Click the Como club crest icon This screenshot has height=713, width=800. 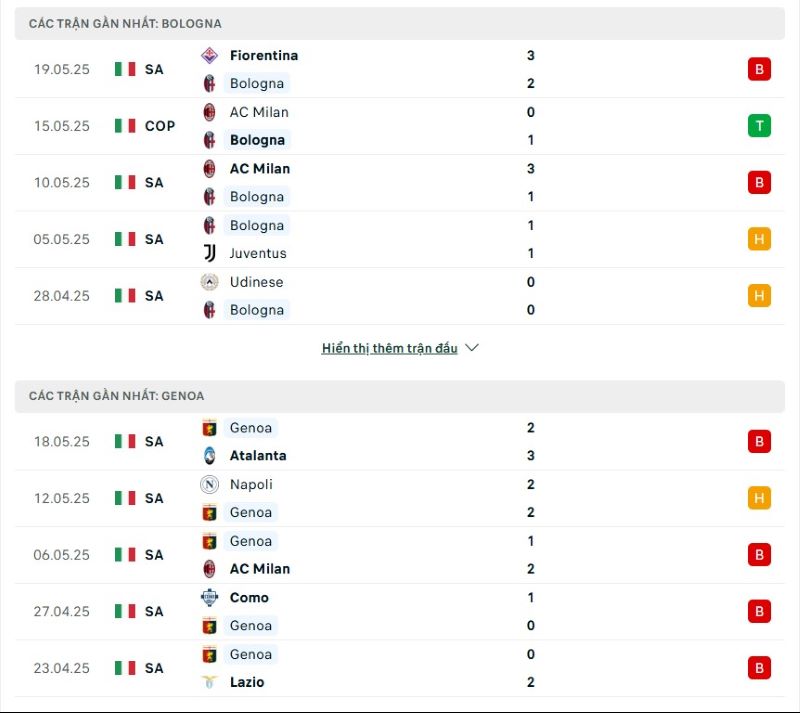click(209, 598)
